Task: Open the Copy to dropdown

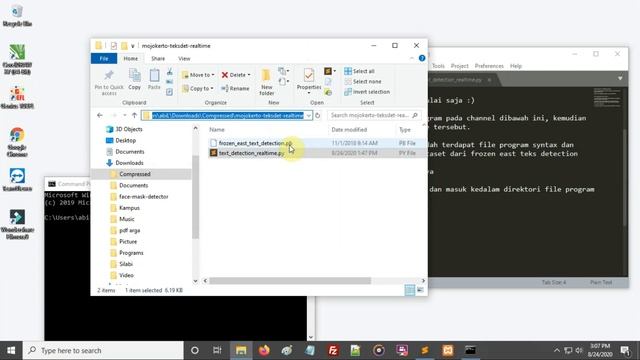Action: tap(198, 89)
